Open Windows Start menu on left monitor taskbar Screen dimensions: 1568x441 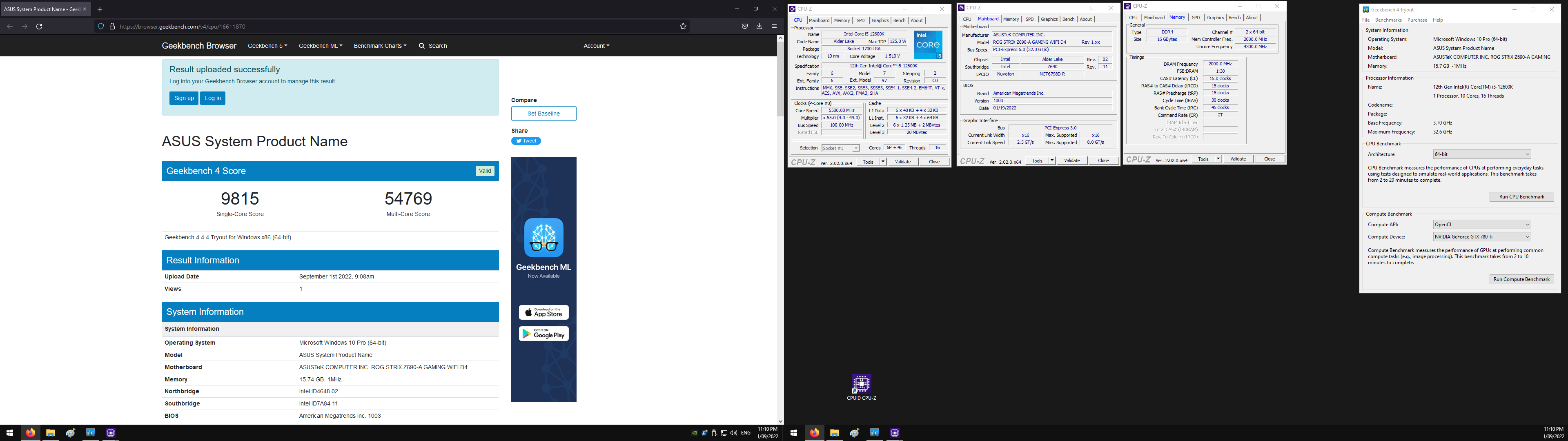tap(10, 433)
